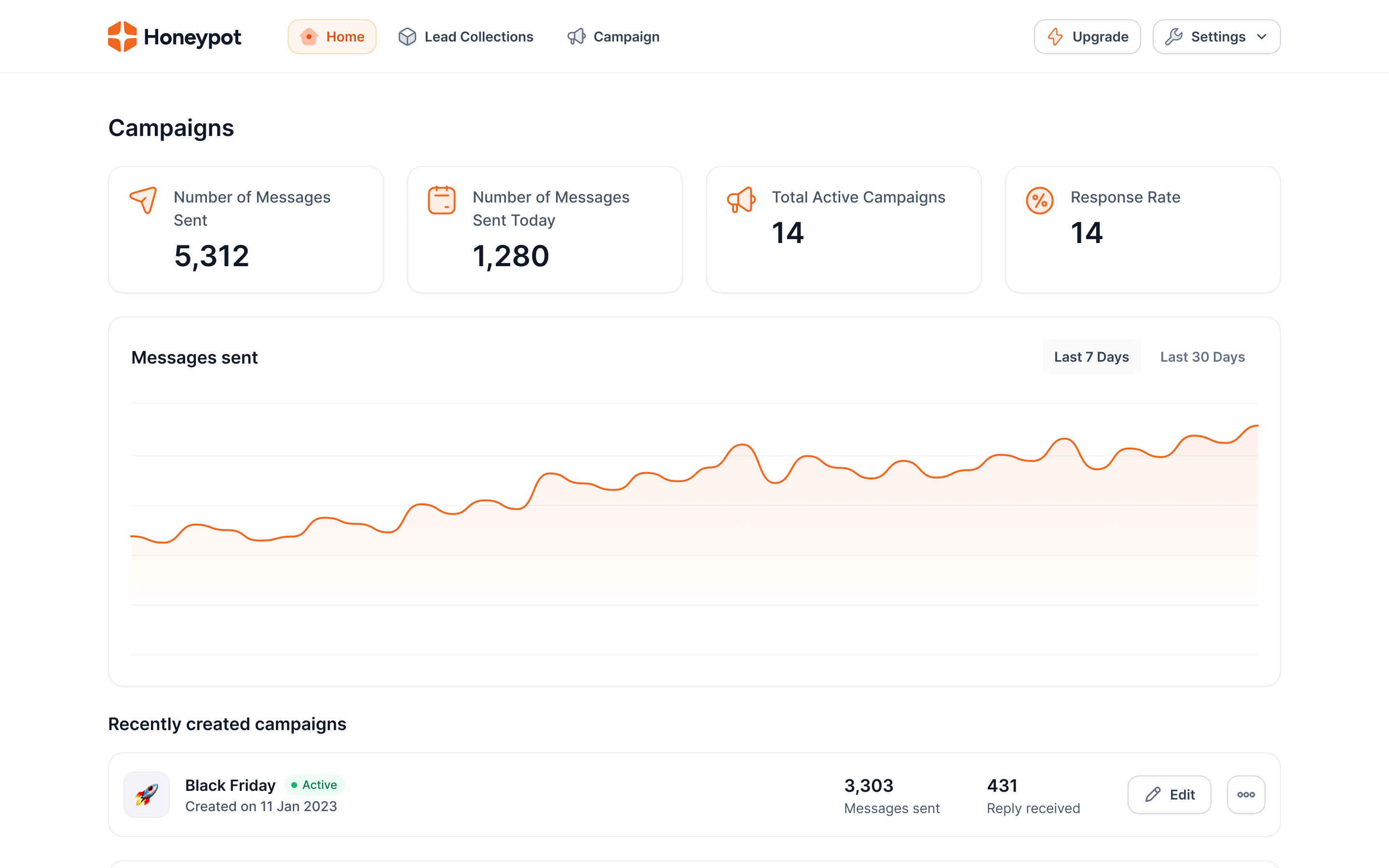1389x868 pixels.
Task: Click the Active status badge
Action: pyautogui.click(x=314, y=785)
